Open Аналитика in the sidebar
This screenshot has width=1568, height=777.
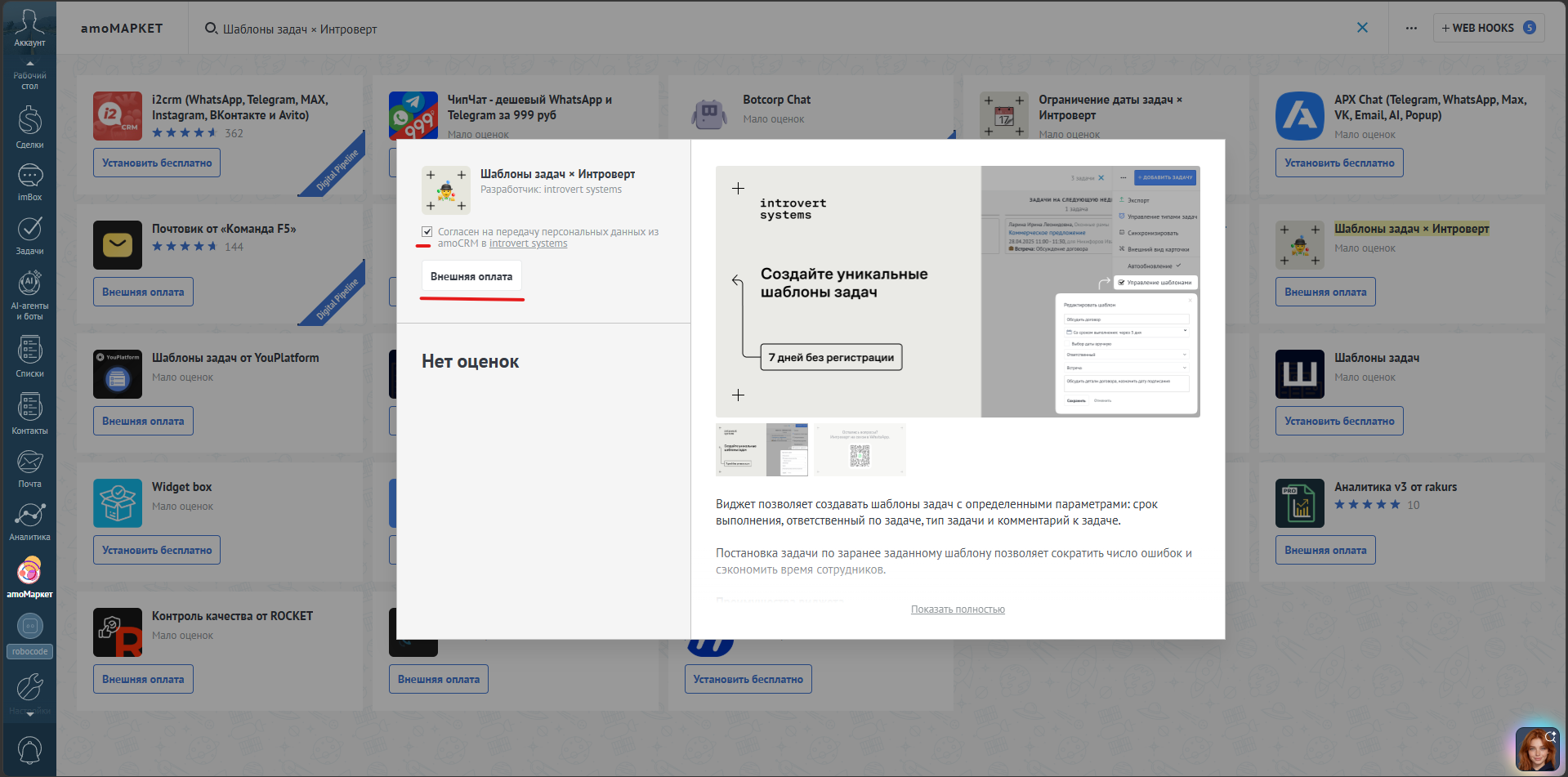(29, 522)
